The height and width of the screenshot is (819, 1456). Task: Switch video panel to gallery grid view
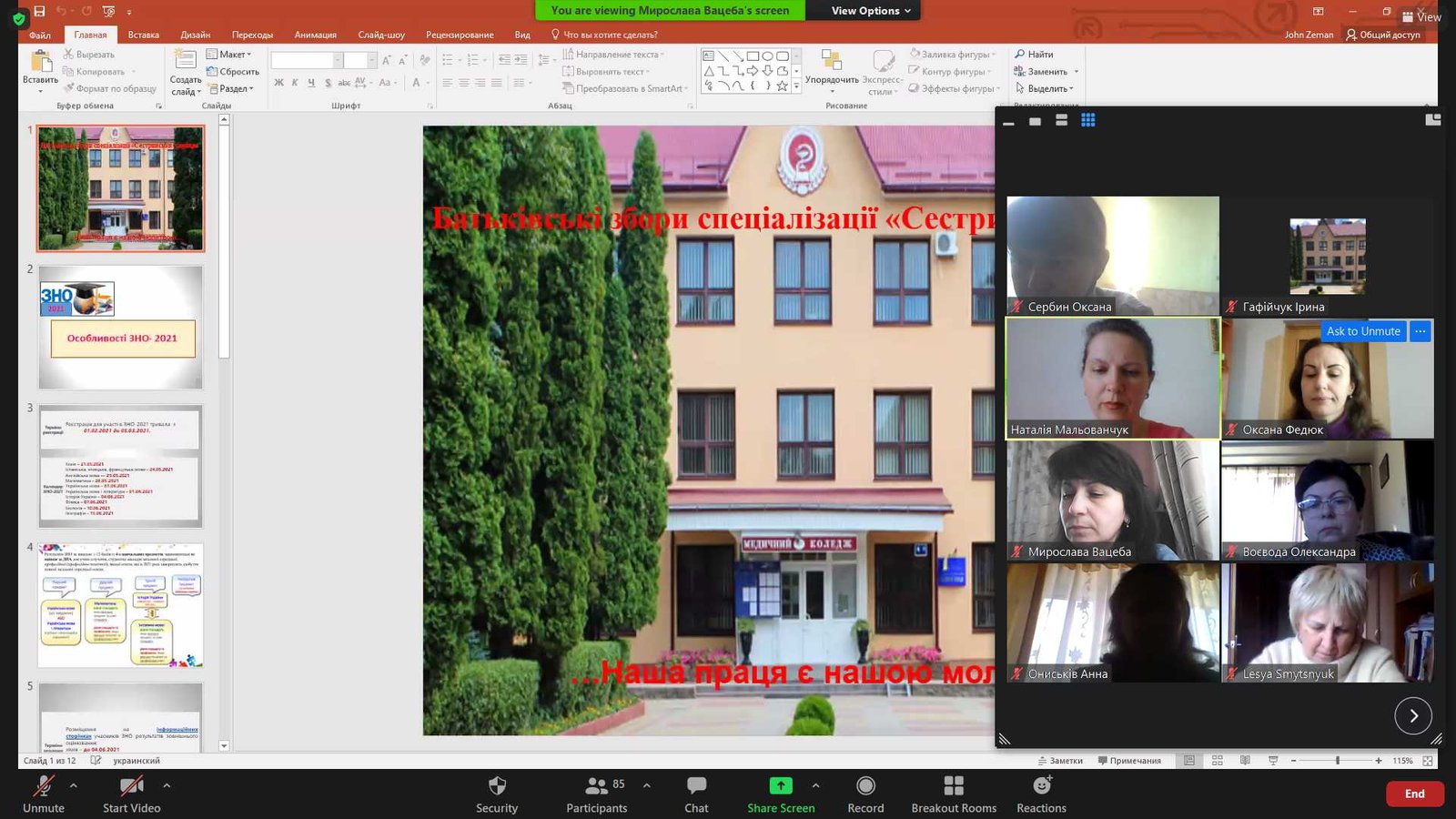1087,120
